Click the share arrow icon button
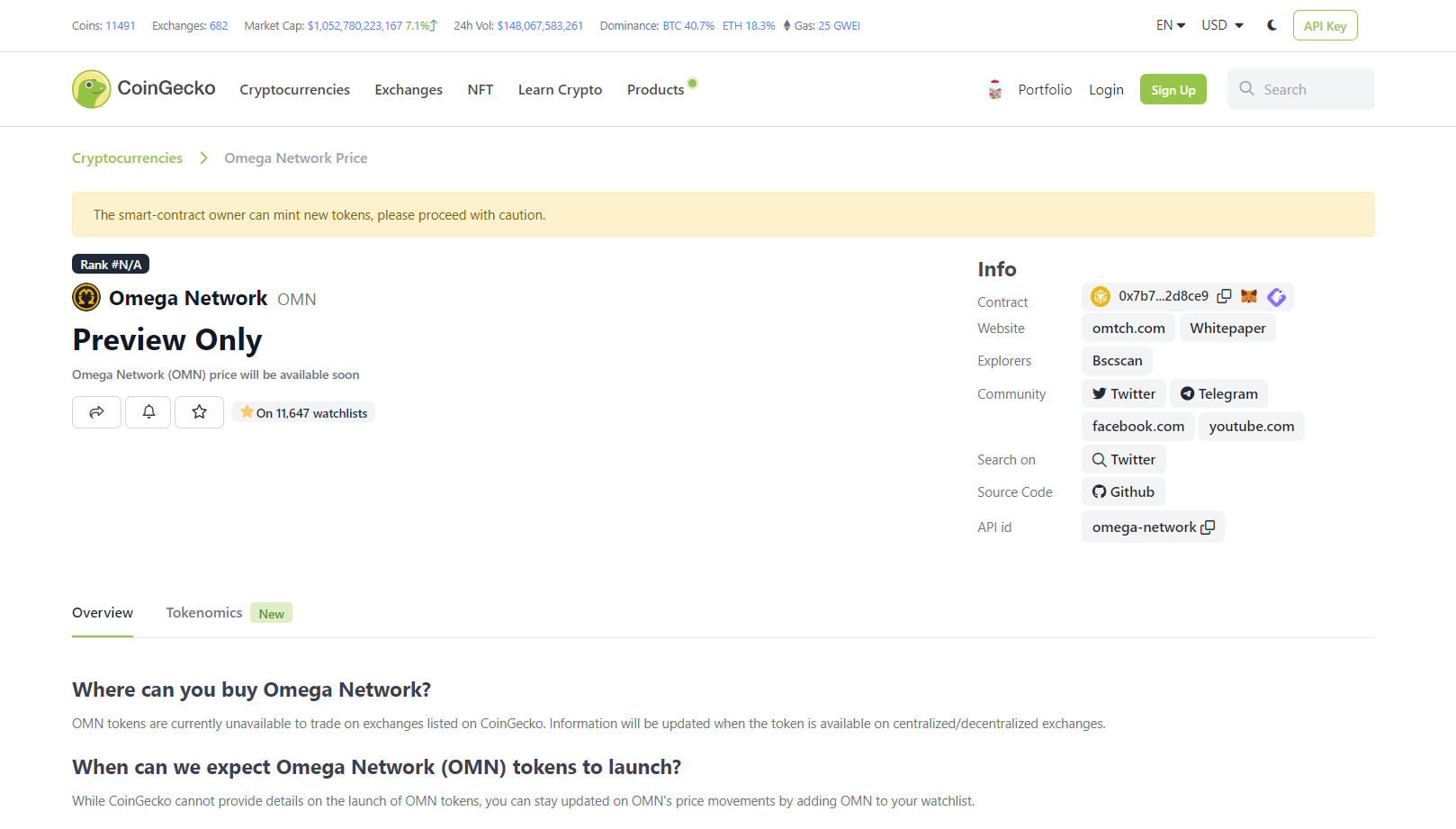 96,411
